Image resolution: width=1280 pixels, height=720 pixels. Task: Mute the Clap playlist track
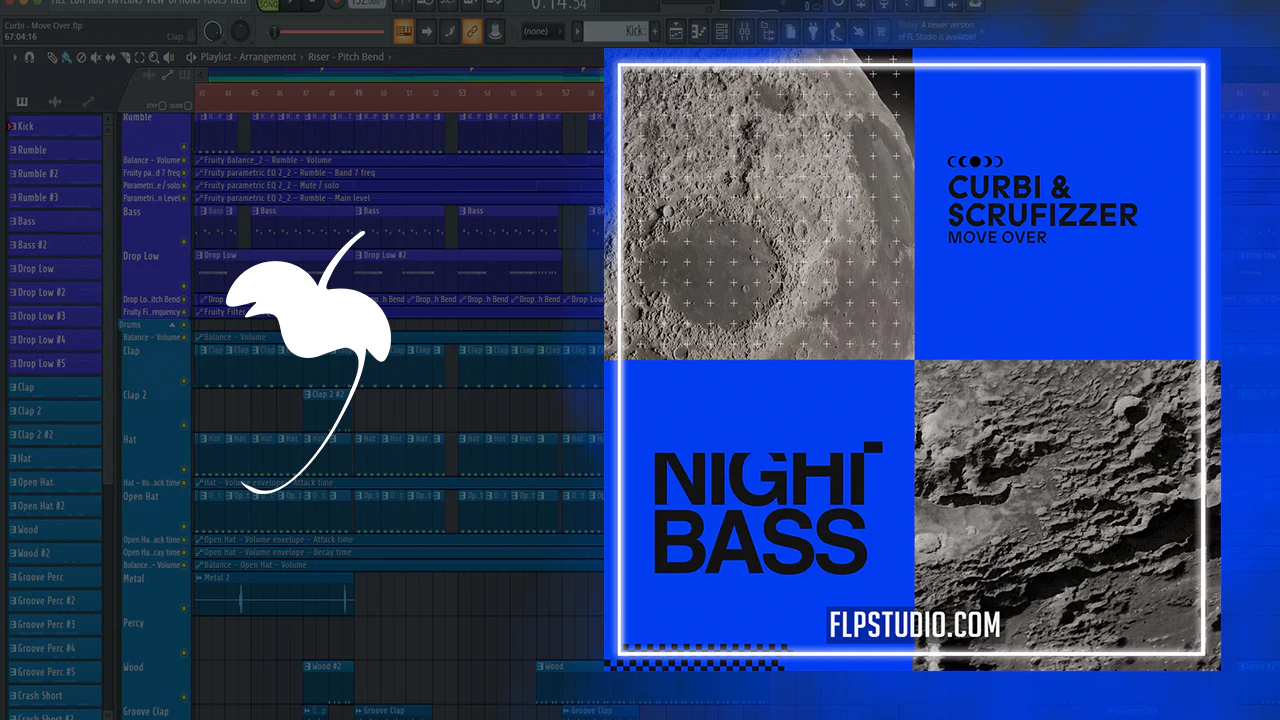tap(184, 381)
